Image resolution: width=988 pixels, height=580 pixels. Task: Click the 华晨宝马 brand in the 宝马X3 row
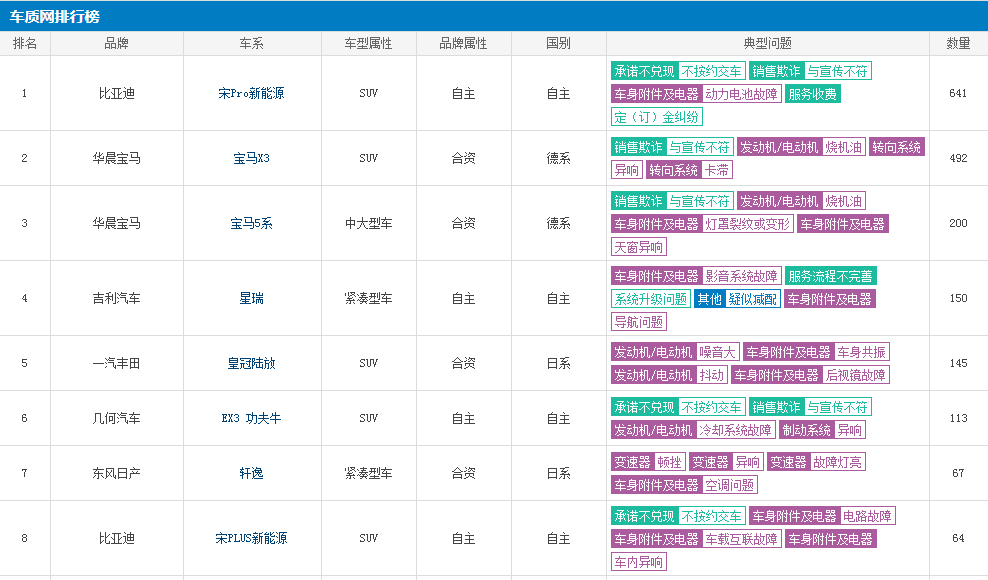click(117, 158)
